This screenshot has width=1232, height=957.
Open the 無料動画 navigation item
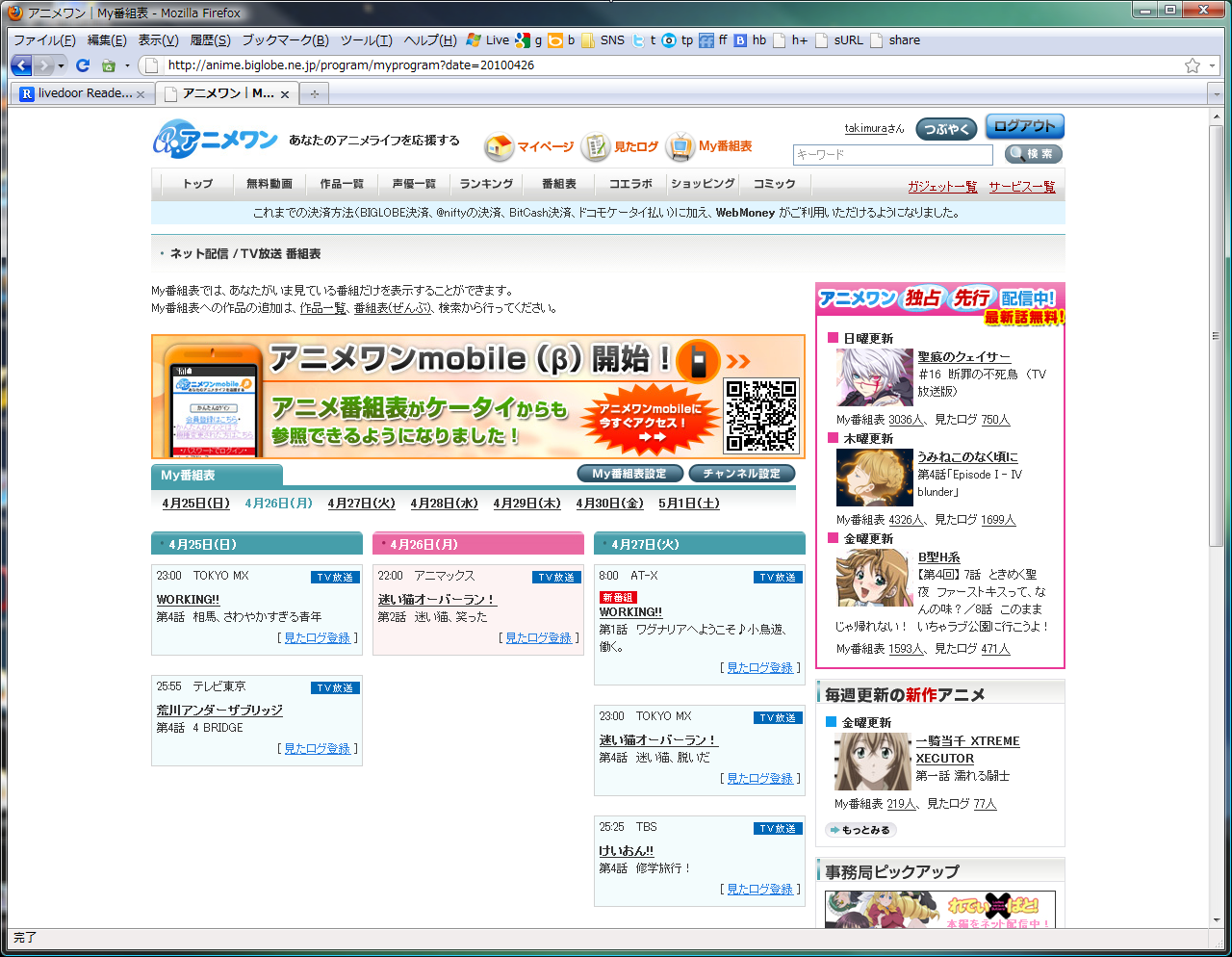tap(269, 184)
